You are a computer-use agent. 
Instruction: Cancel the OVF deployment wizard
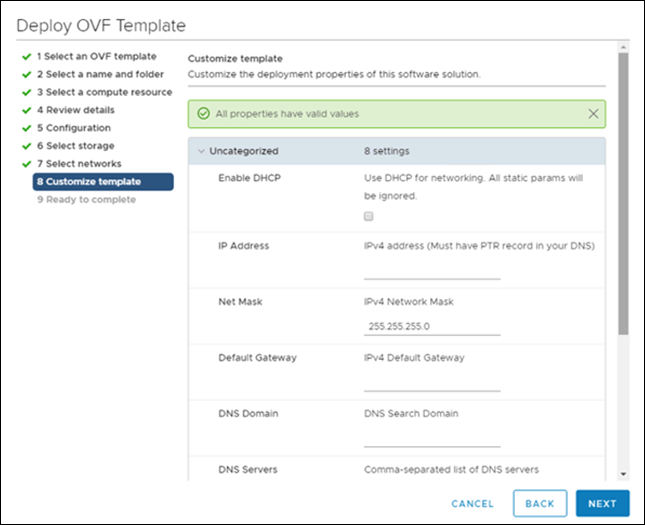(x=473, y=504)
